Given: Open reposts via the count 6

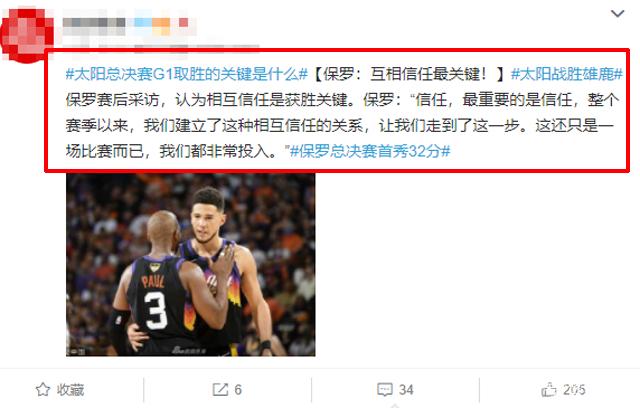Looking at the screenshot, I should click(238, 390).
